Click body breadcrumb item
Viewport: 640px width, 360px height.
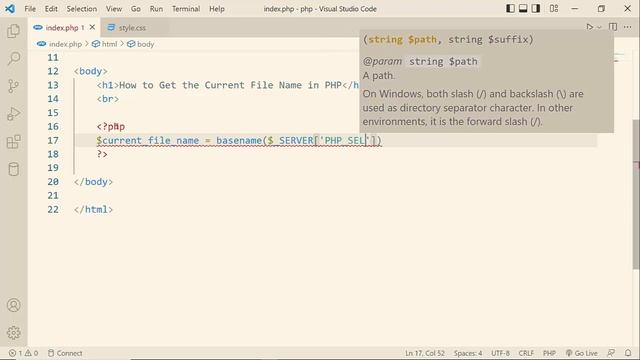tap(141, 44)
